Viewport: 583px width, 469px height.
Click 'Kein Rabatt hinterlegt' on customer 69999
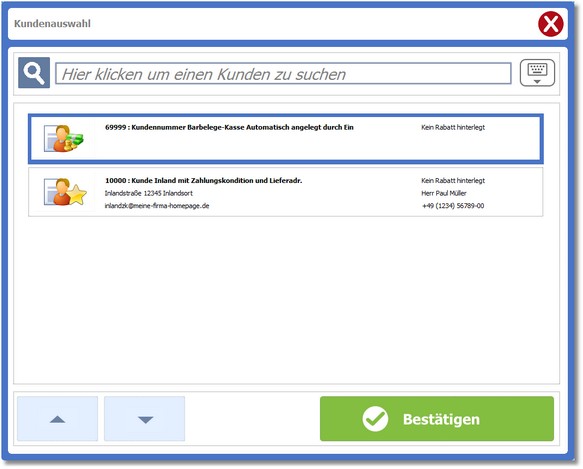453,127
